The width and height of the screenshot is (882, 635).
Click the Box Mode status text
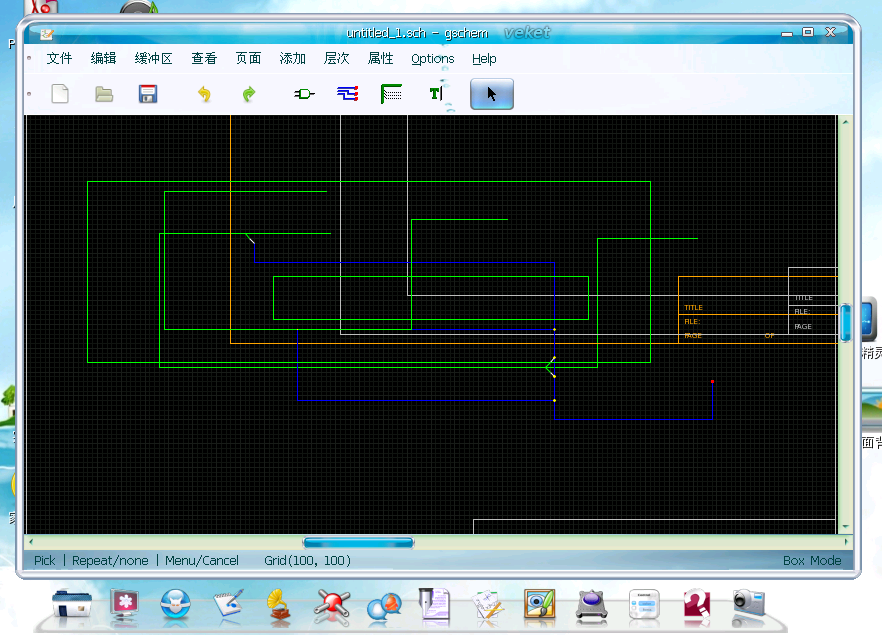812,561
